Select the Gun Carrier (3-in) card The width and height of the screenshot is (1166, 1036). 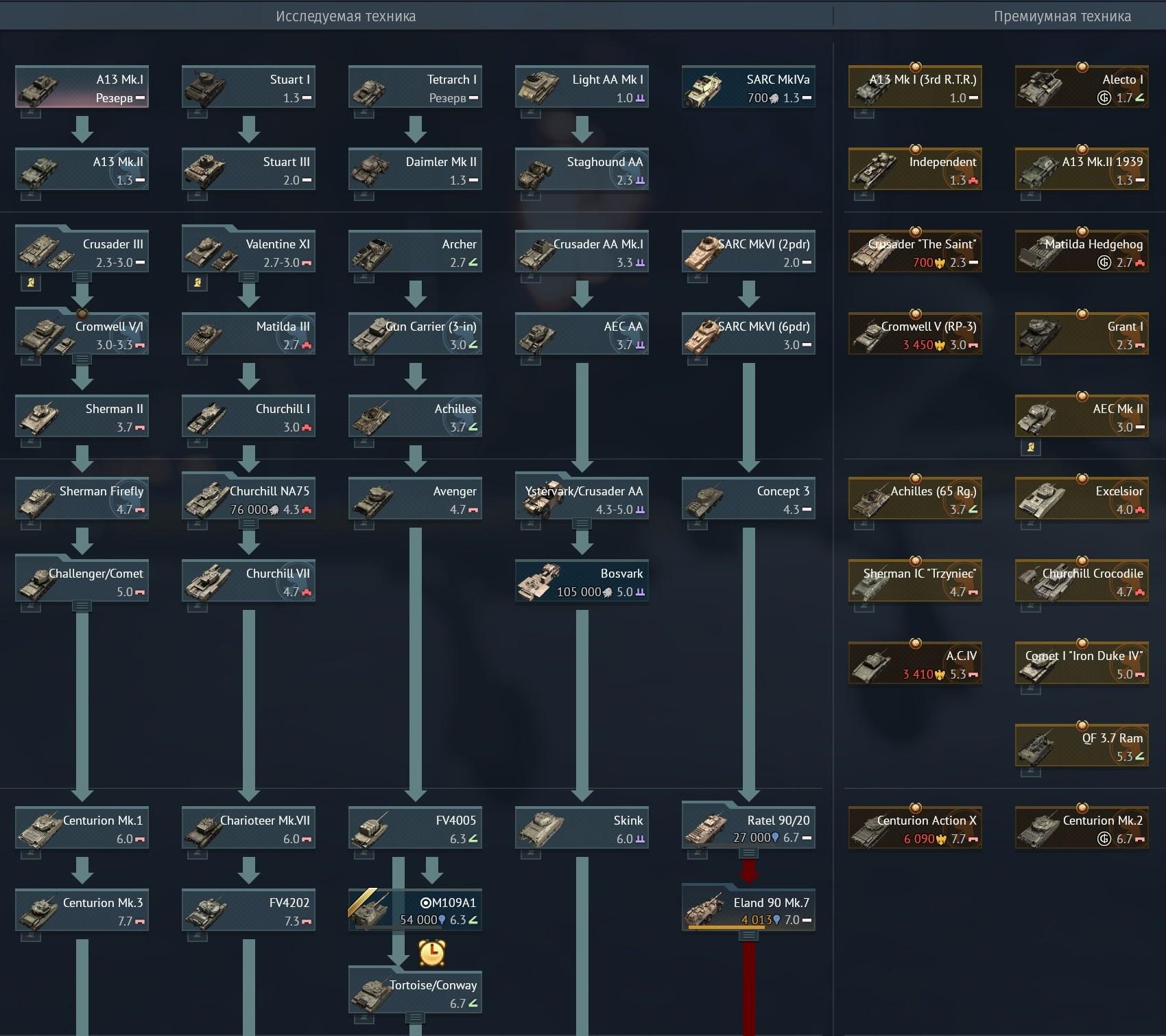coord(415,334)
